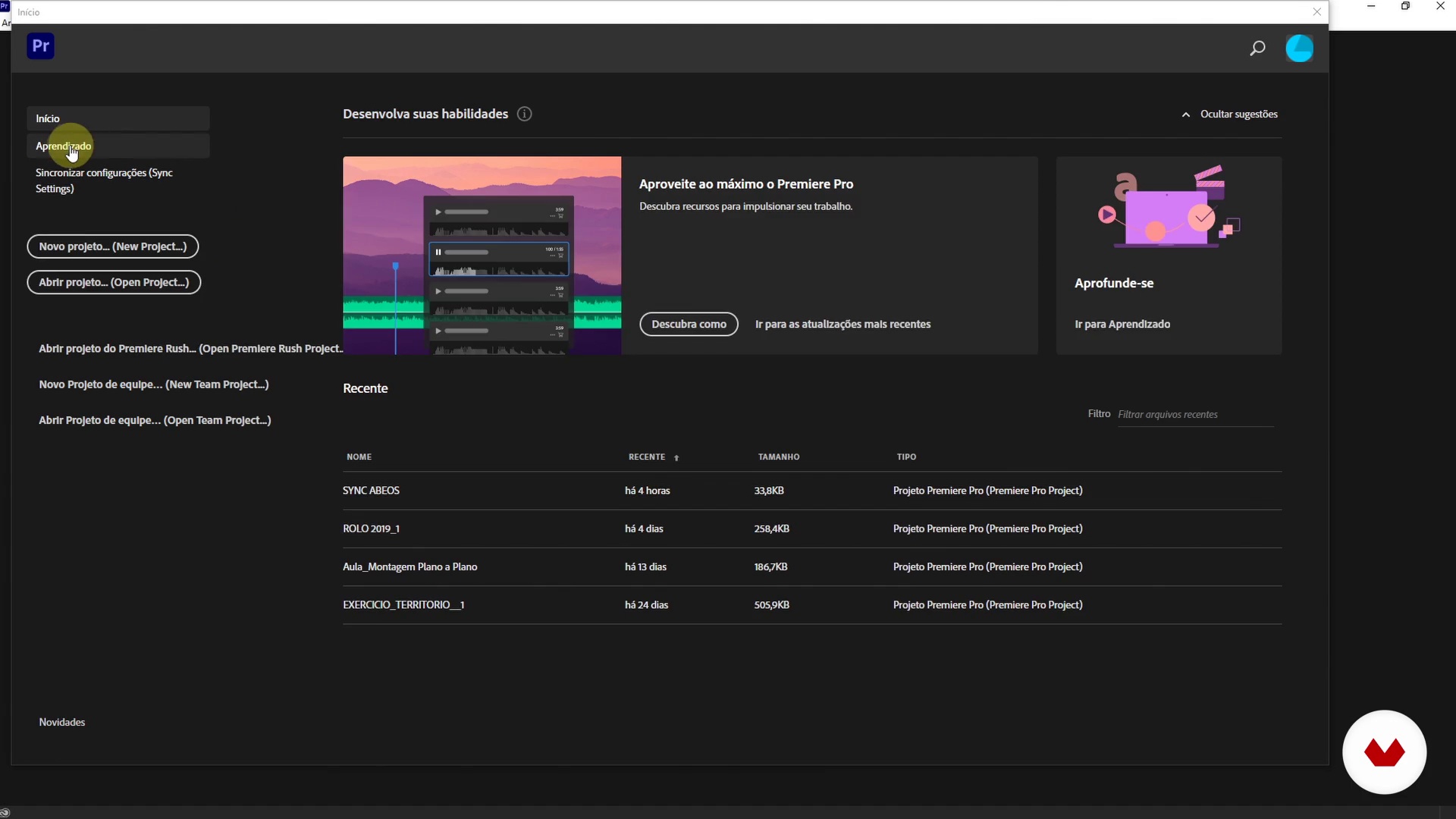Click the há 24 dias cell

(646, 604)
